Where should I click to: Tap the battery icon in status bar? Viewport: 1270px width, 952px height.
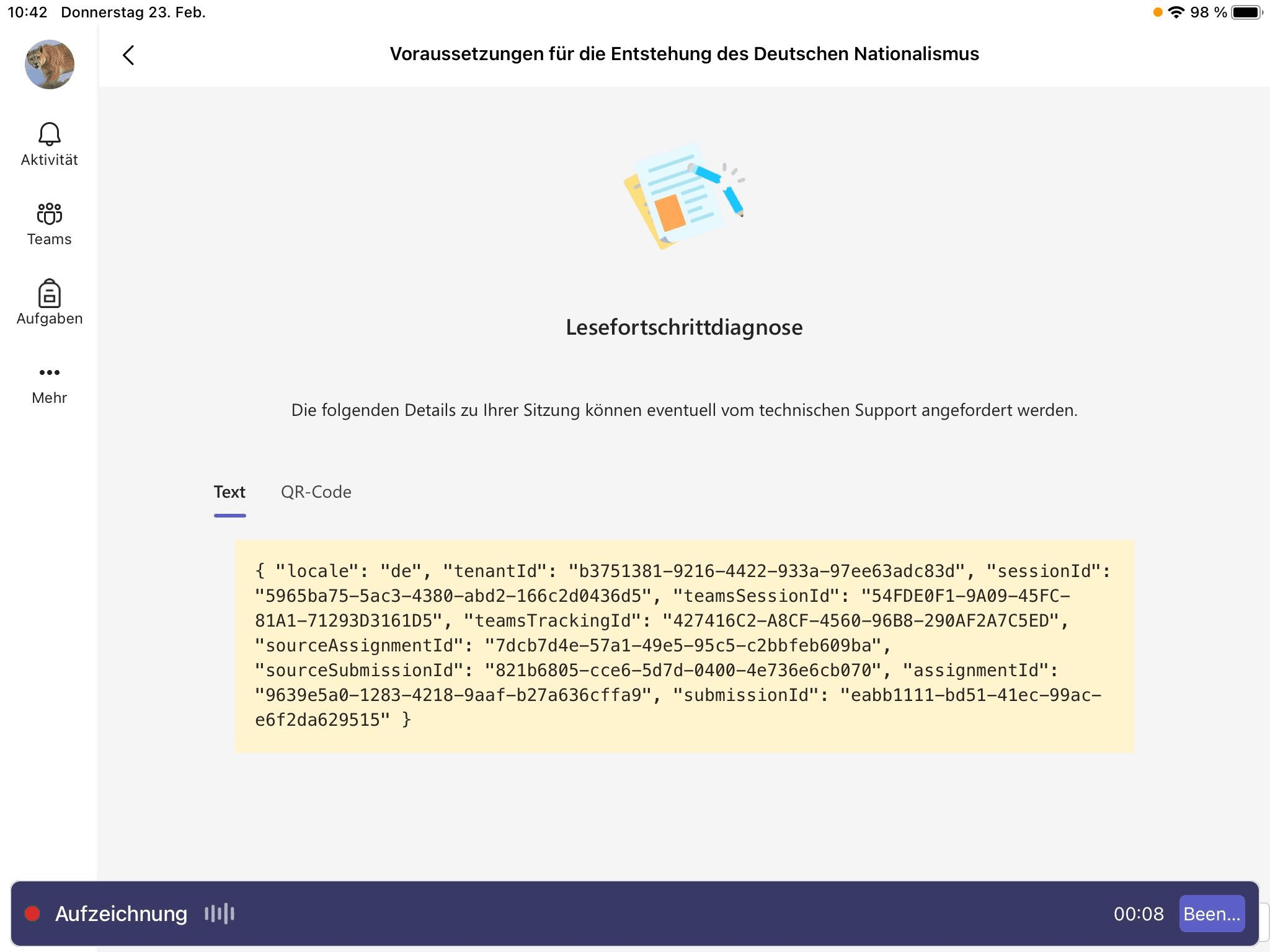[1247, 12]
